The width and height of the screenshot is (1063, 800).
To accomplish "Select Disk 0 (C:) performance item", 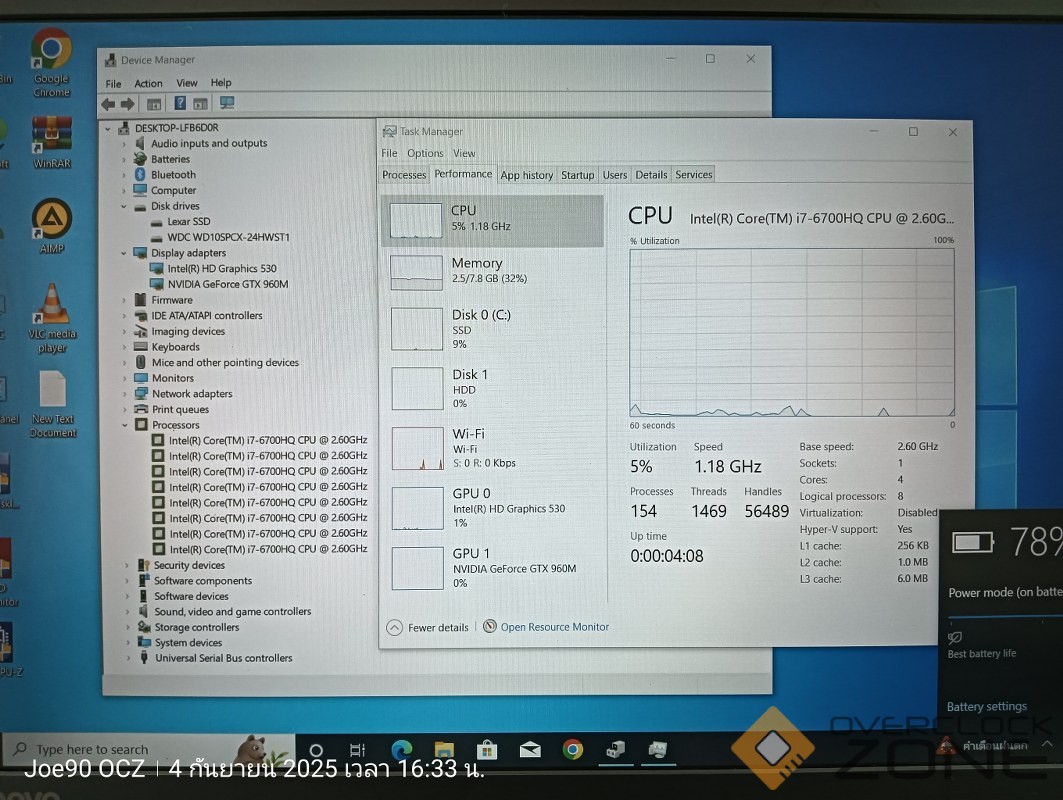I will pyautogui.click(x=493, y=329).
